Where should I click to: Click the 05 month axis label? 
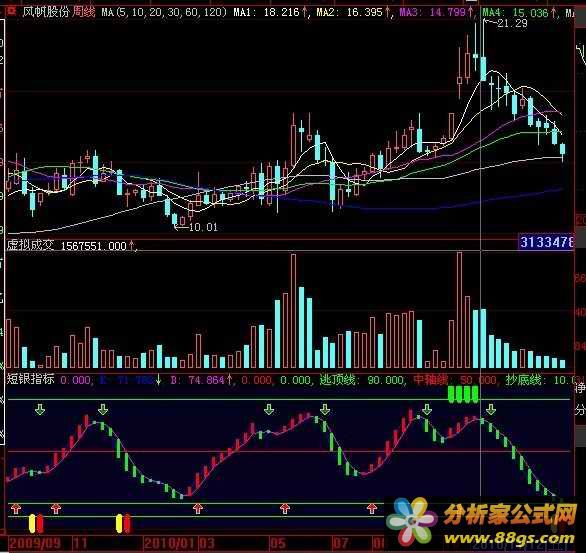pyautogui.click(x=278, y=543)
